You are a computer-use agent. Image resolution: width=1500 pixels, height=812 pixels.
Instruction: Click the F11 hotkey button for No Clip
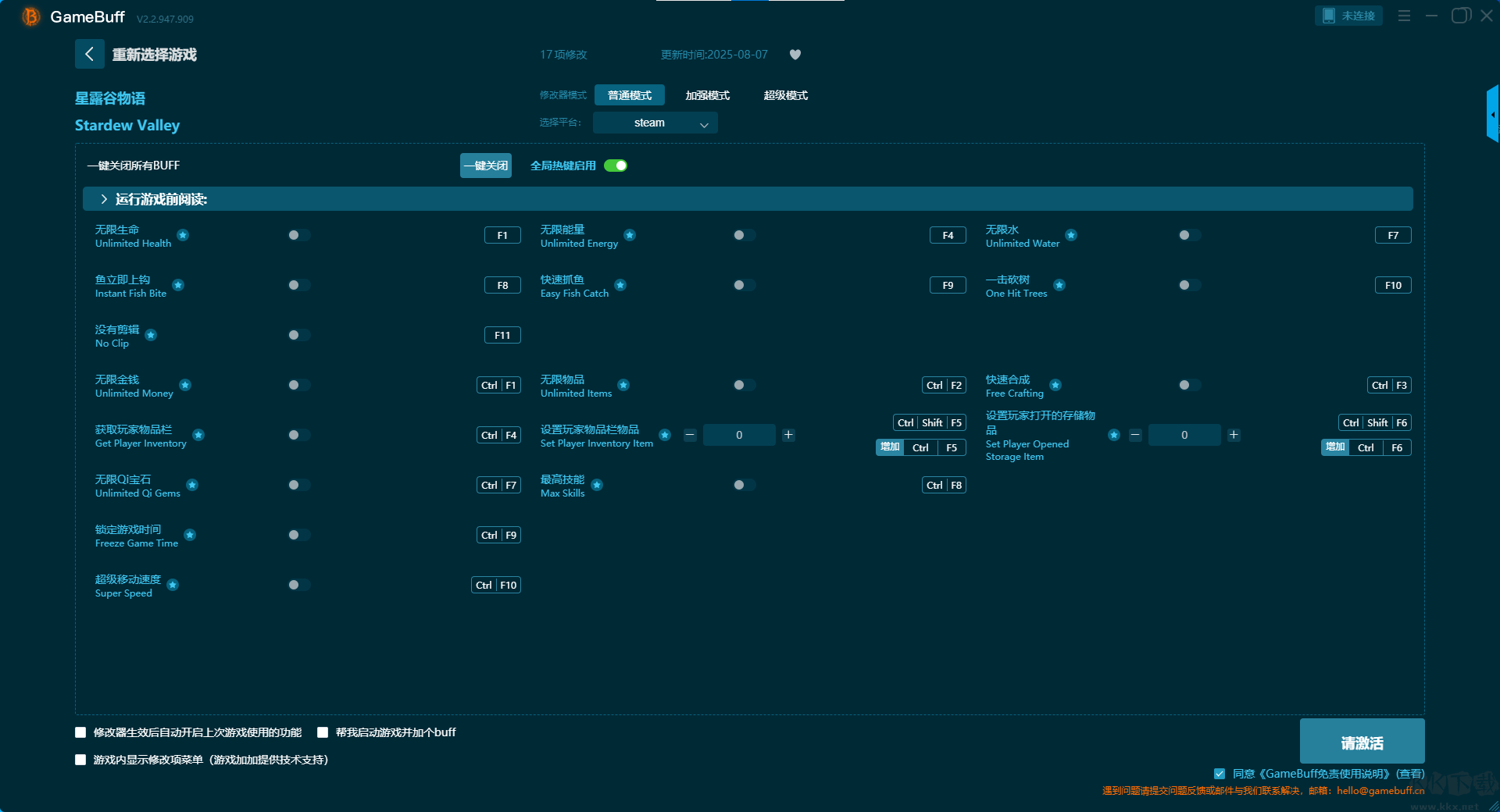tap(502, 335)
